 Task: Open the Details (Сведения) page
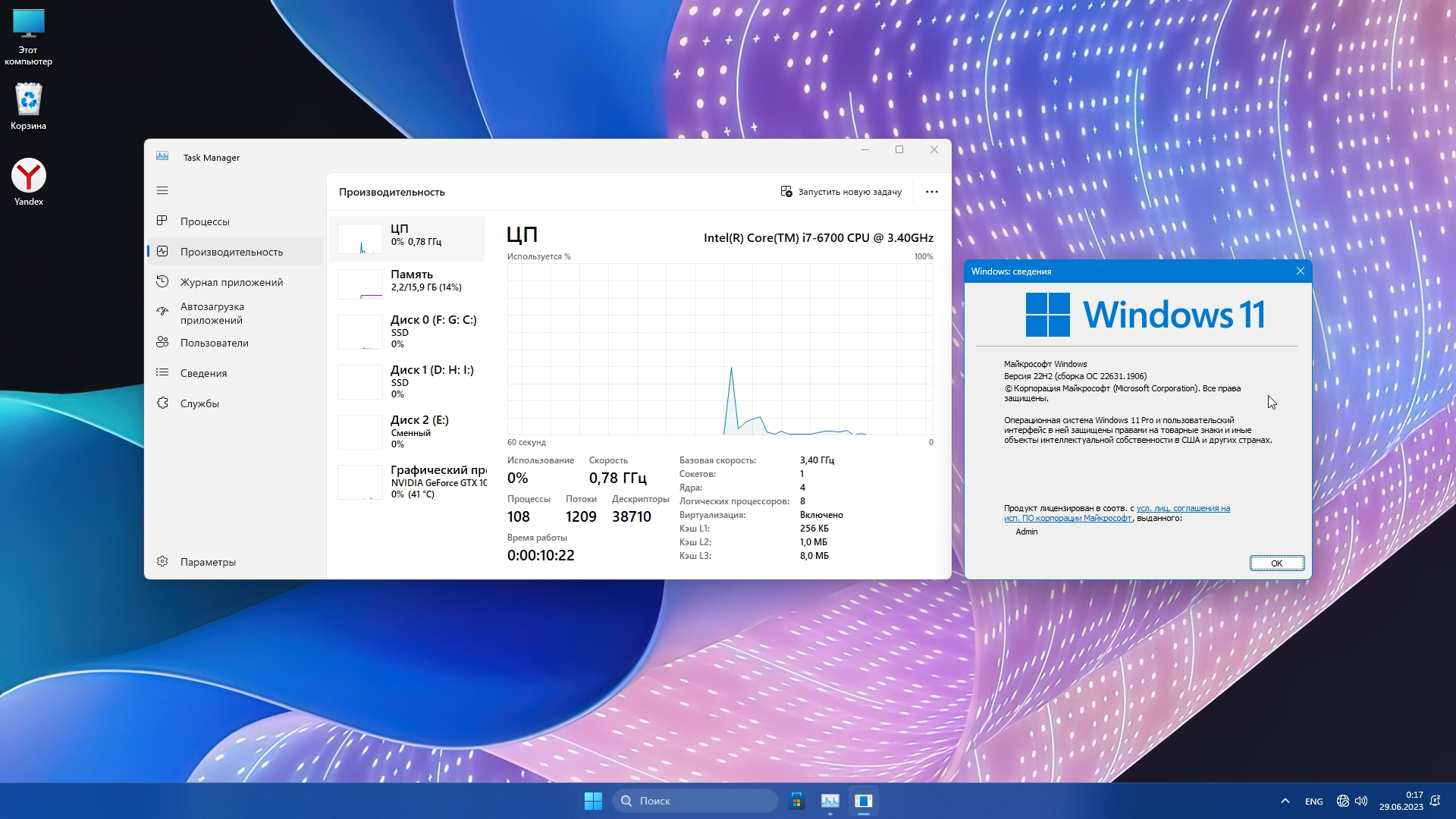pyautogui.click(x=203, y=373)
